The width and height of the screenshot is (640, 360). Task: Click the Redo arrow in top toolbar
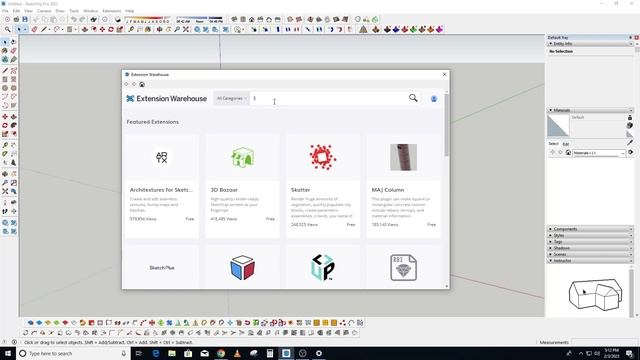82,19
